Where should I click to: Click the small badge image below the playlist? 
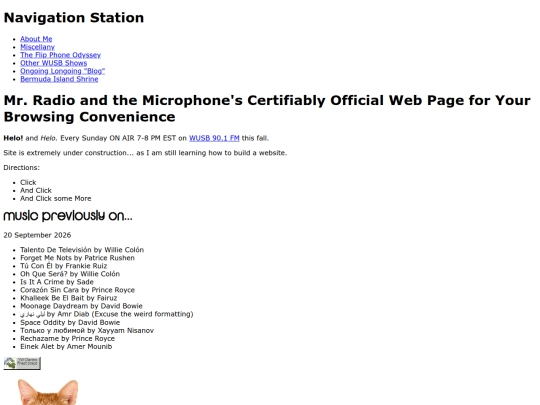click(x=22, y=363)
